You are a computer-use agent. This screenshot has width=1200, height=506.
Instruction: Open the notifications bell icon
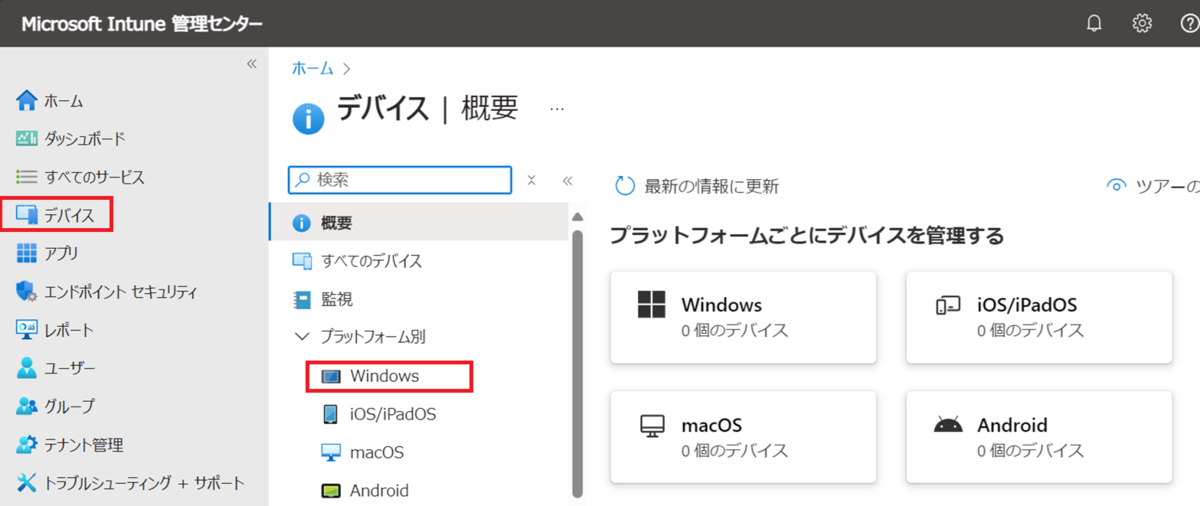[x=1094, y=23]
